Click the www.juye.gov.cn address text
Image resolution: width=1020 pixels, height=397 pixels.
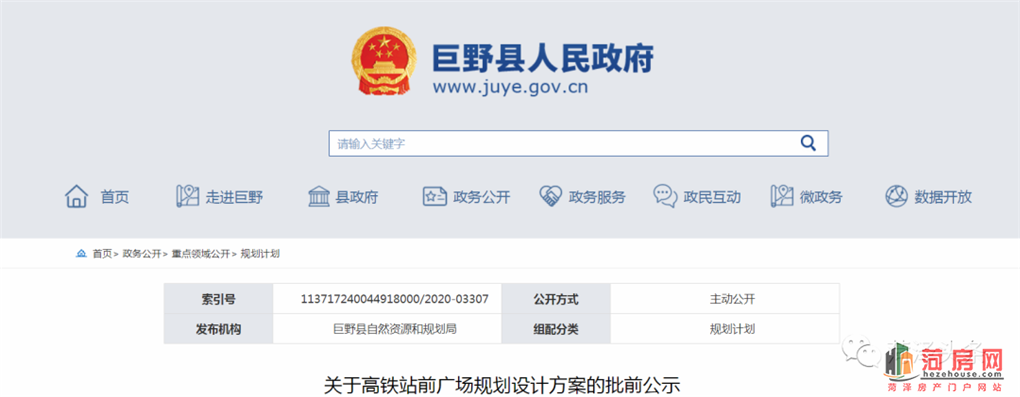[x=510, y=88]
